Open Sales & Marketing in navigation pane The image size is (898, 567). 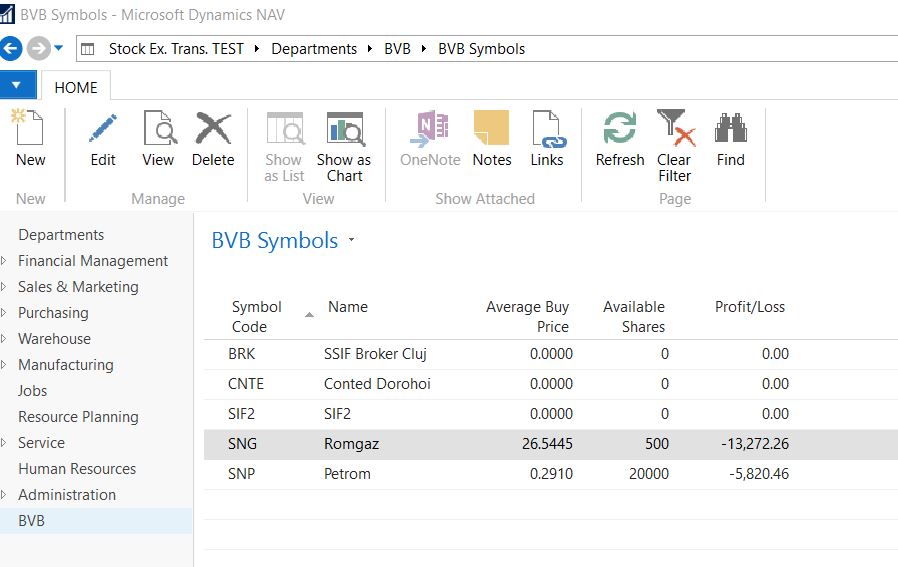click(78, 286)
